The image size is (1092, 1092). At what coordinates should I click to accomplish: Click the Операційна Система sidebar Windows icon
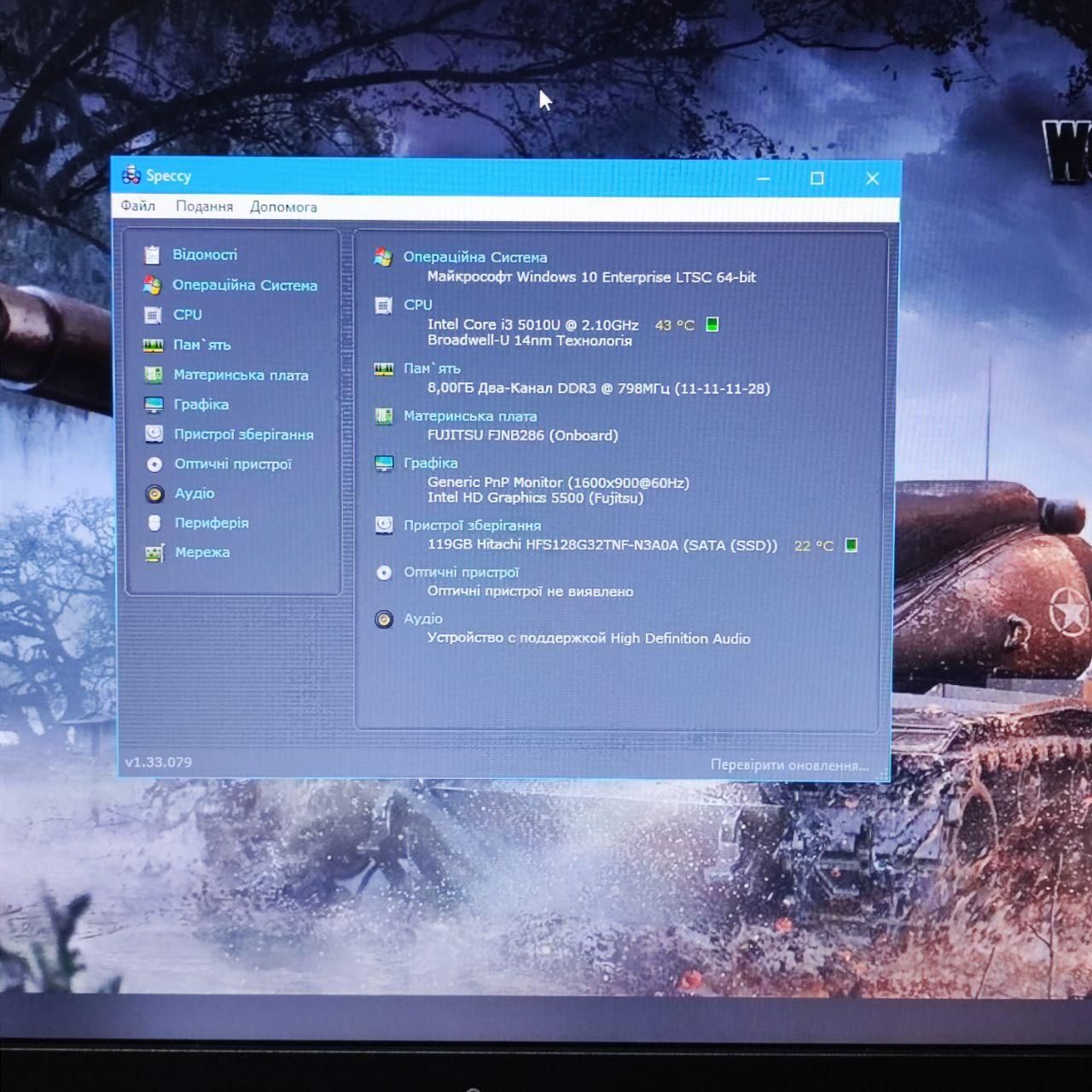pyautogui.click(x=153, y=285)
